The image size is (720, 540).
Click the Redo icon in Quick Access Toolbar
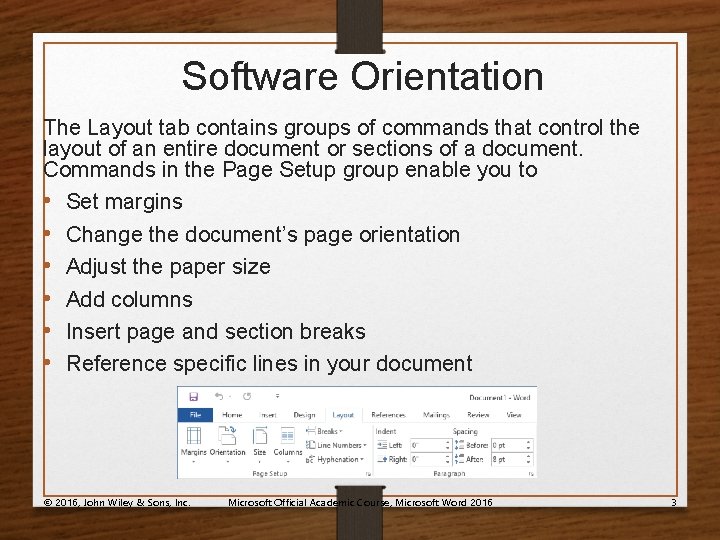[x=247, y=396]
